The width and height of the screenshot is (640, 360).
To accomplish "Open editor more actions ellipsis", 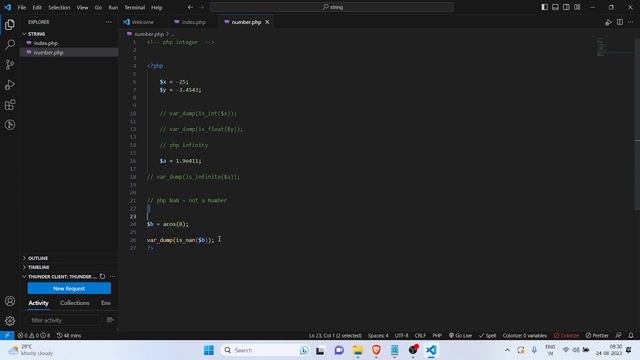I will (631, 22).
